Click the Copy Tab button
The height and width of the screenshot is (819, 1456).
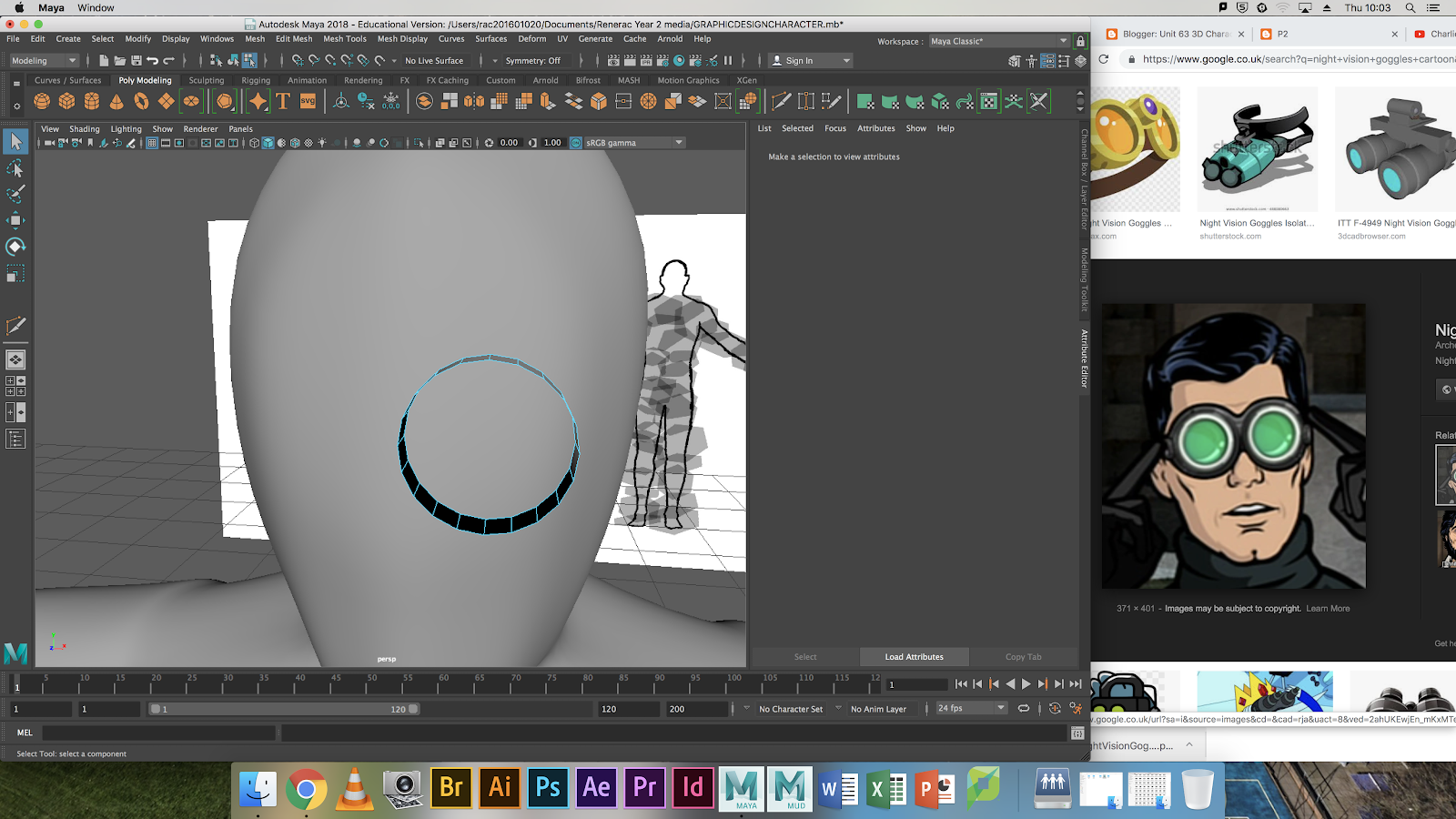click(1024, 657)
